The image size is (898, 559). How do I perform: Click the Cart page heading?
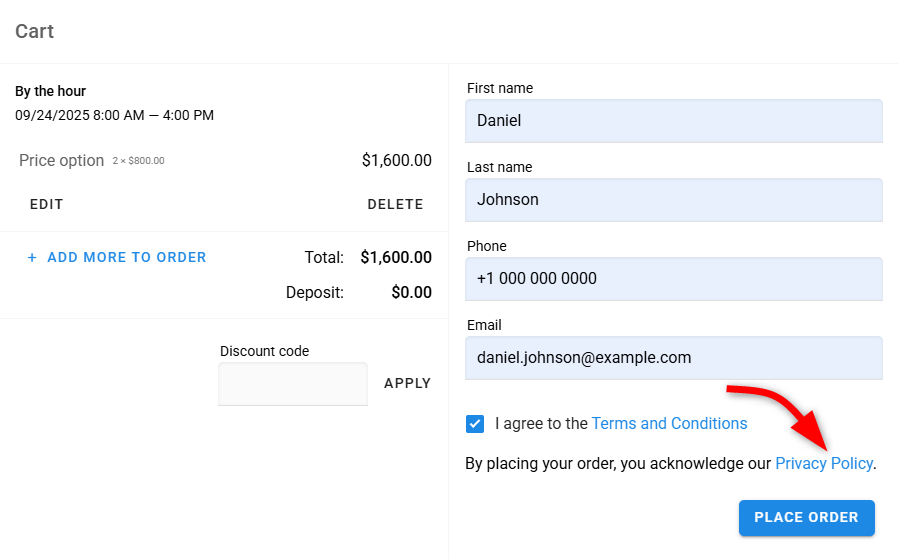coord(35,32)
